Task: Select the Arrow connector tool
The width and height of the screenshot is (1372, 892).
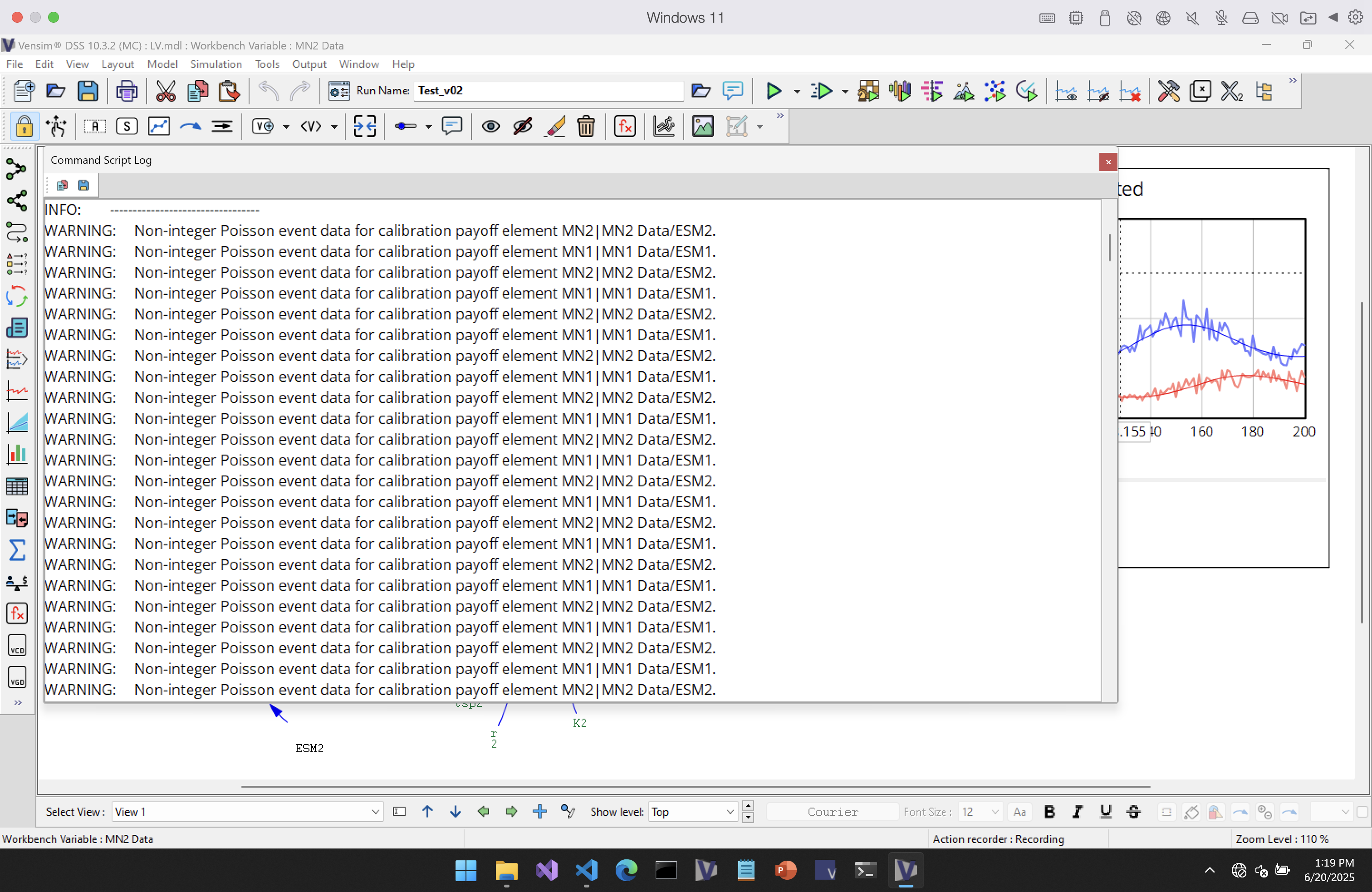Action: coord(190,126)
